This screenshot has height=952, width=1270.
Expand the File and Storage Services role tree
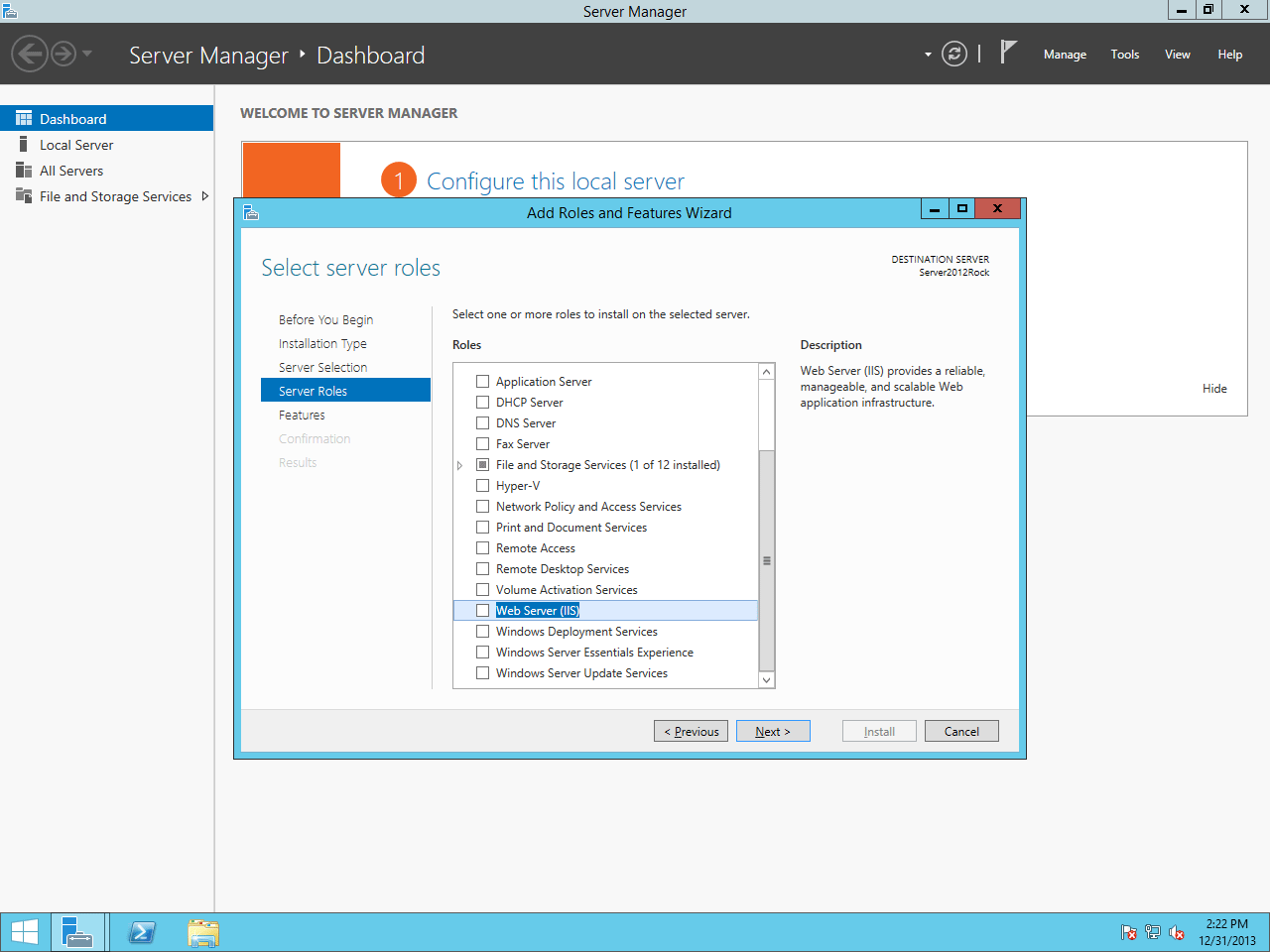pos(460,465)
